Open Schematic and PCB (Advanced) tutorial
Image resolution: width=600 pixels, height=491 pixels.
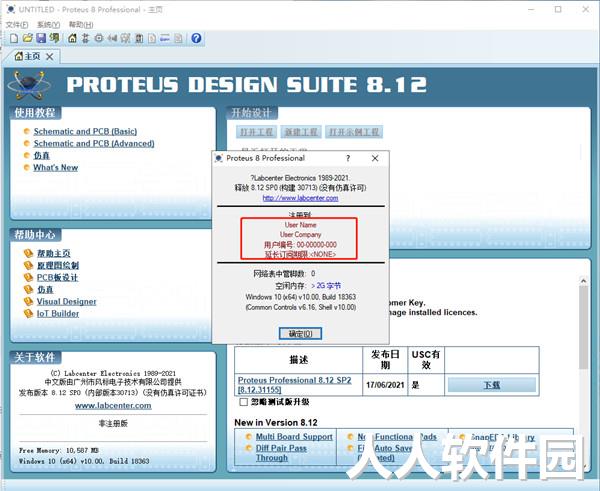pos(94,144)
